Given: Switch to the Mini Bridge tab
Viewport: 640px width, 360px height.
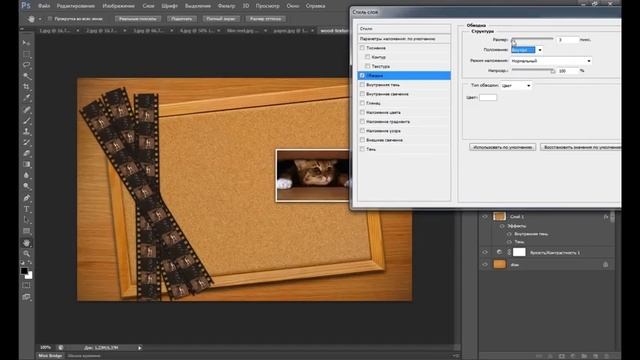Looking at the screenshot, I should (x=50, y=356).
